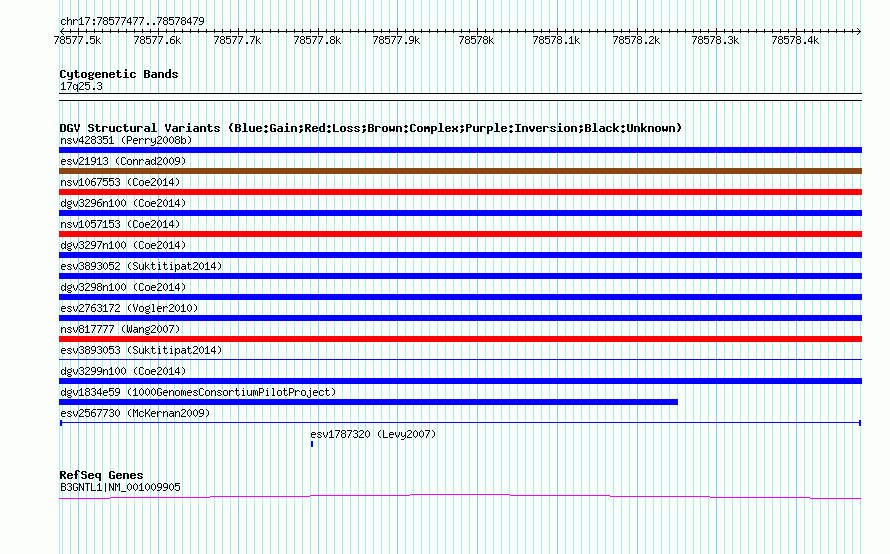This screenshot has height=554, width=890.
Task: Click the 78577.9k ruler tick label
Action: (x=396, y=40)
